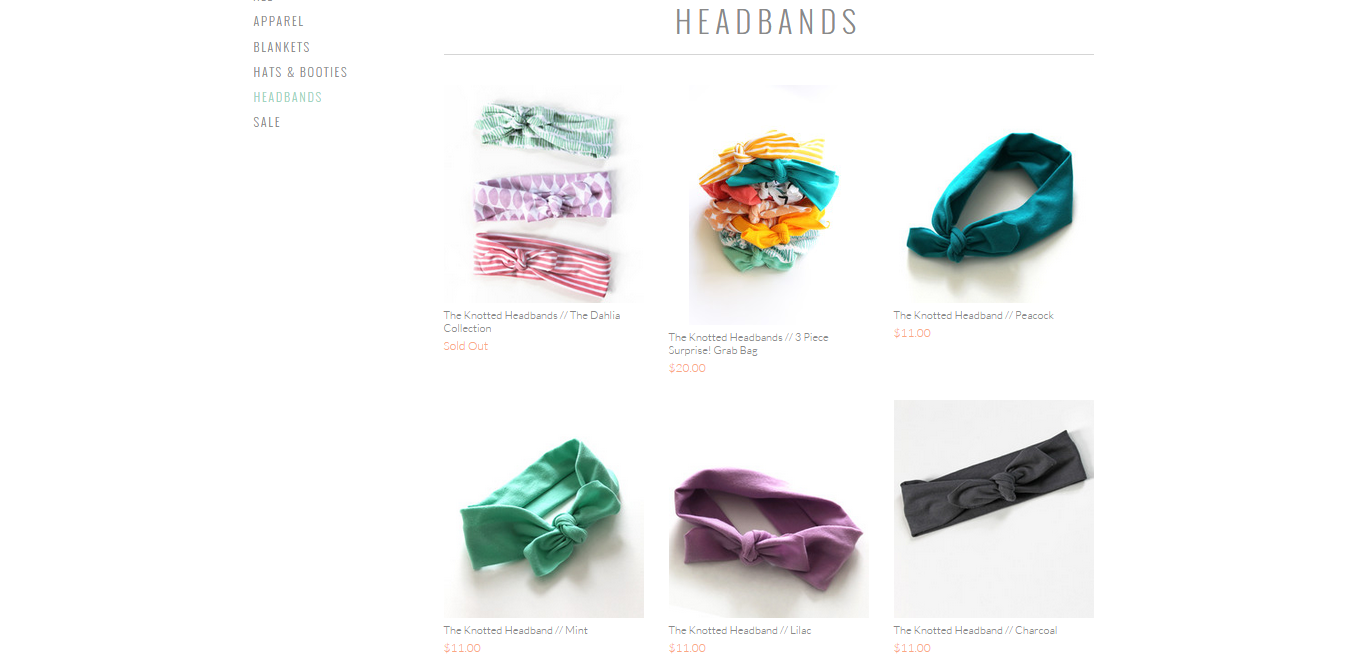
Task: Click the Sold Out label
Action: (x=466, y=346)
